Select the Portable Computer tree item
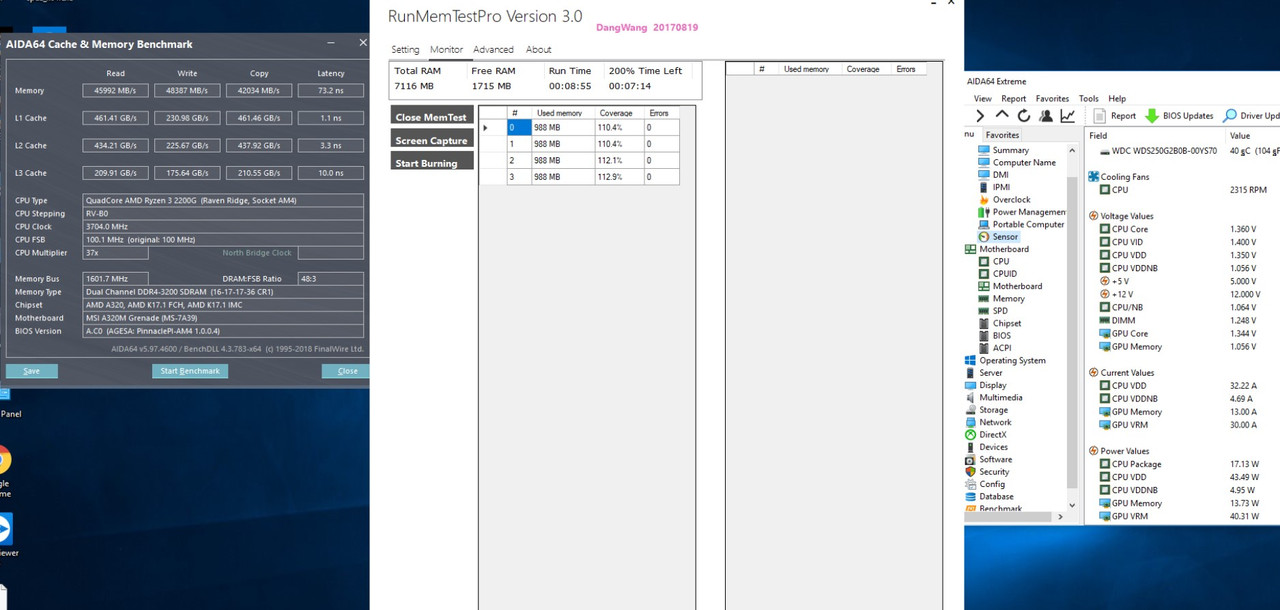 [1020, 224]
